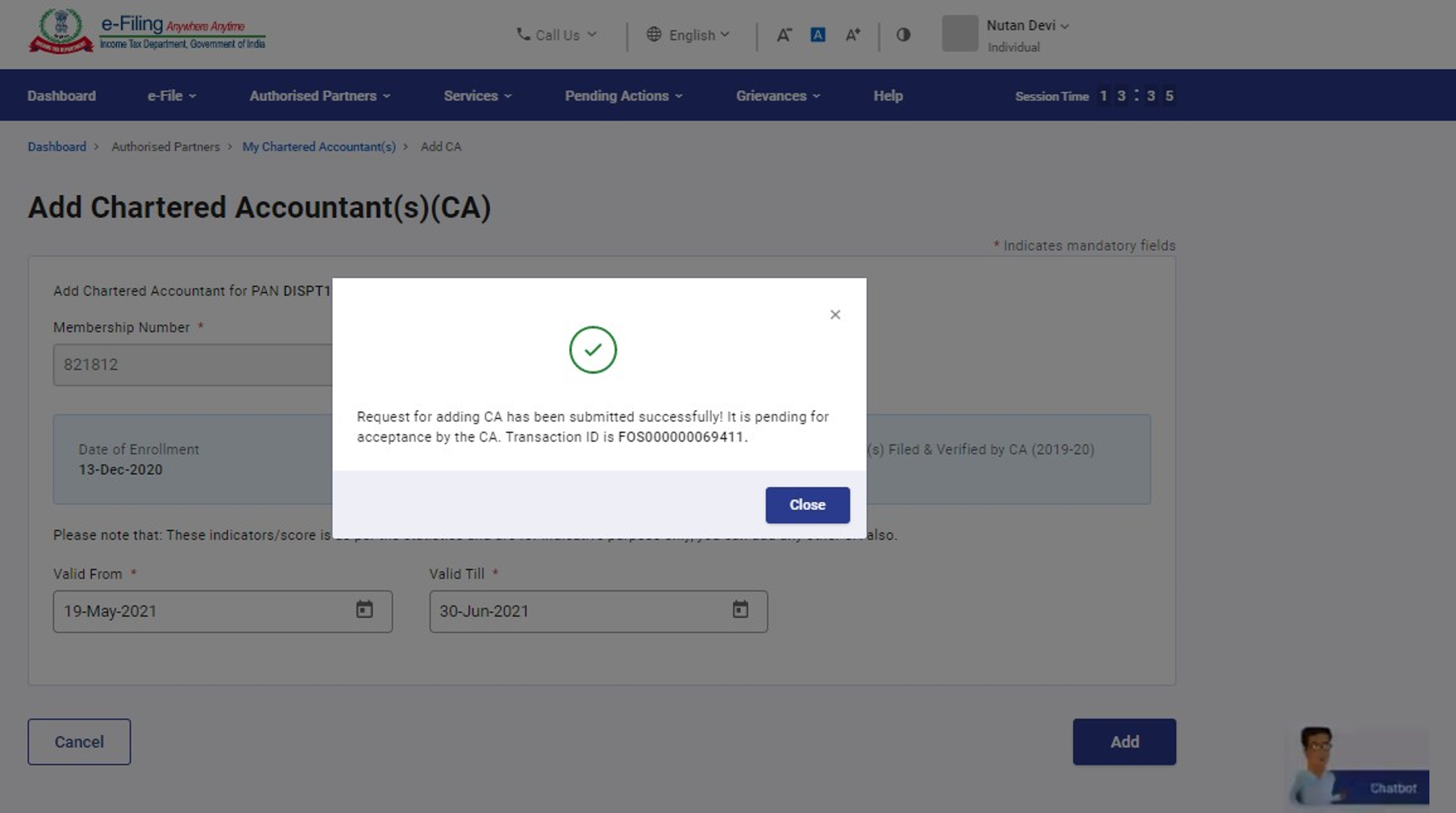
Task: Follow the My Chartered Accountant(s) breadcrumb link
Action: pos(318,147)
